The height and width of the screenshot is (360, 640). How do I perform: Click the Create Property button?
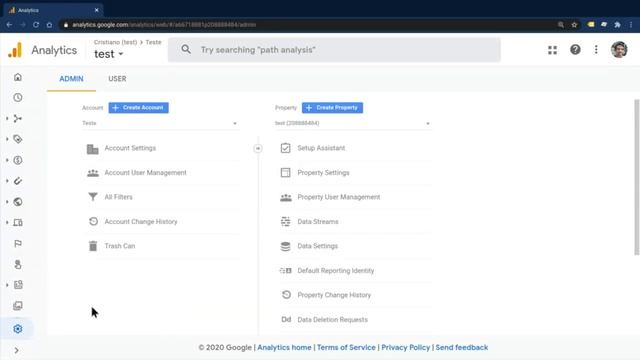pyautogui.click(x=332, y=108)
